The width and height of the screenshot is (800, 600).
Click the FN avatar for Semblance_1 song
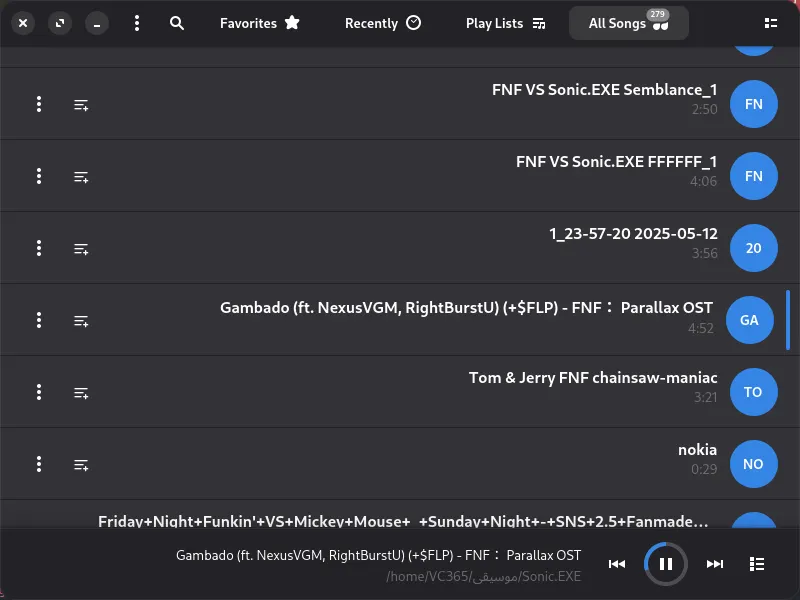[x=754, y=104]
